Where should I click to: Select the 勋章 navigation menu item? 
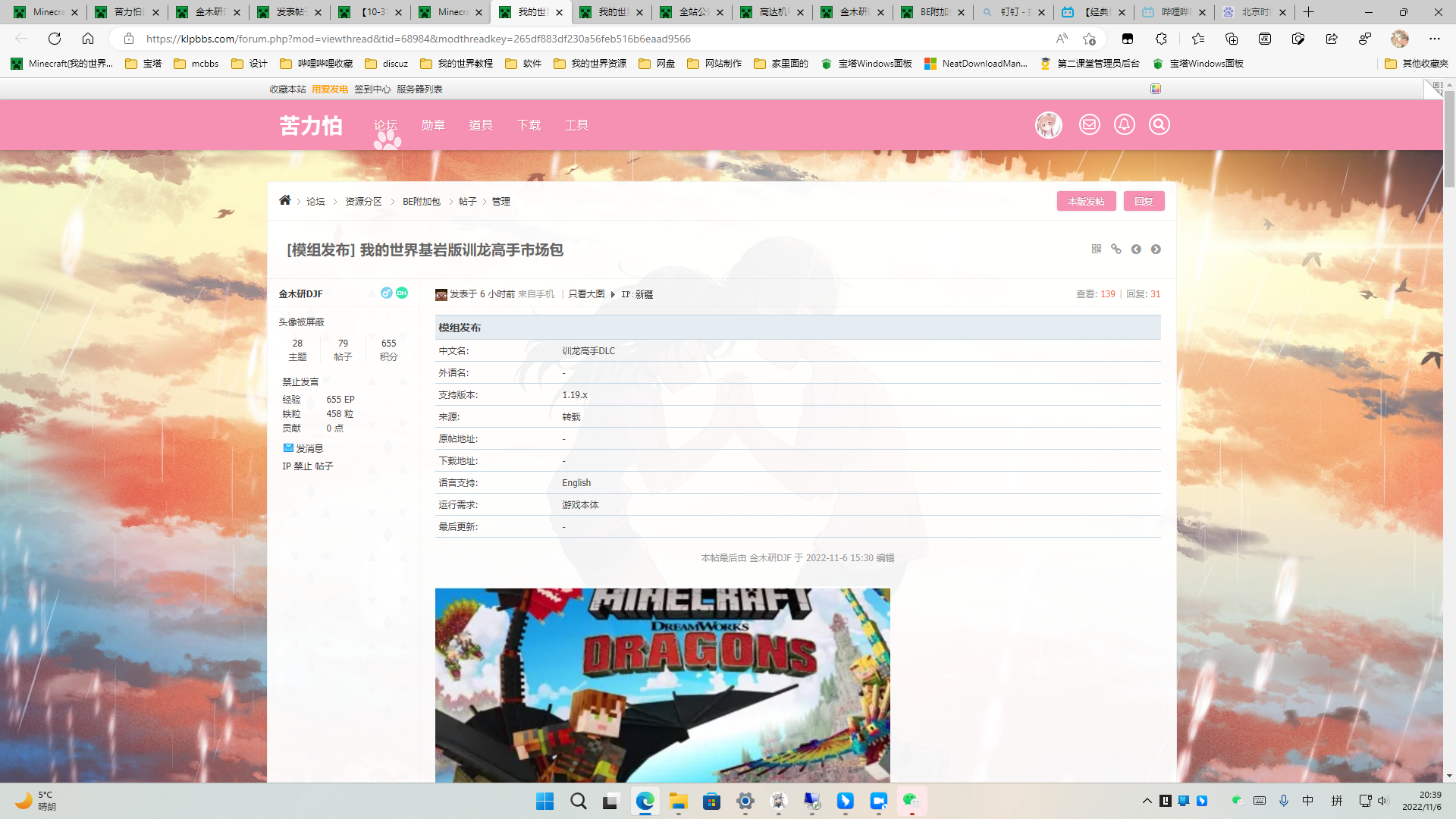pyautogui.click(x=433, y=125)
